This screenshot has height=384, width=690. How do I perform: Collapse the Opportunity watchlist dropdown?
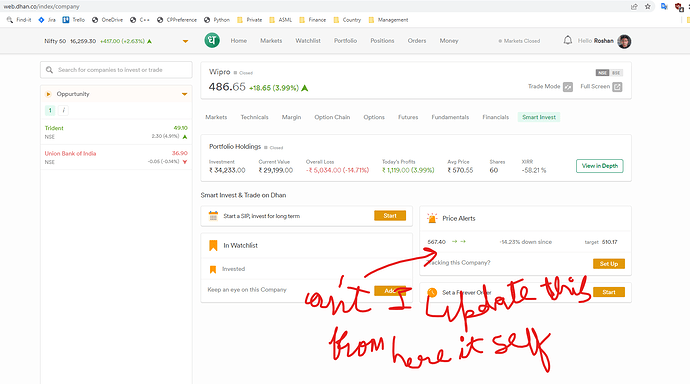point(184,94)
